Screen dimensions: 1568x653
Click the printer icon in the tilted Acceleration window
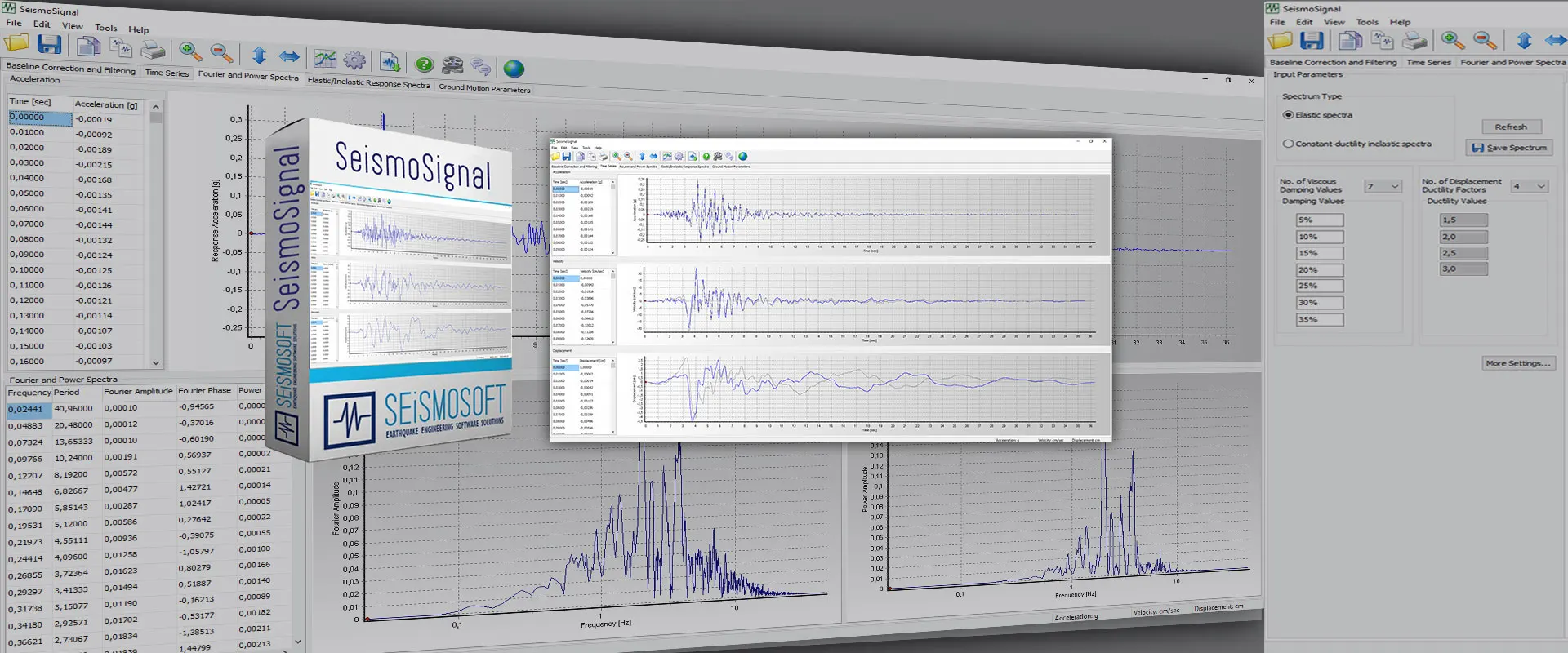tap(153, 51)
